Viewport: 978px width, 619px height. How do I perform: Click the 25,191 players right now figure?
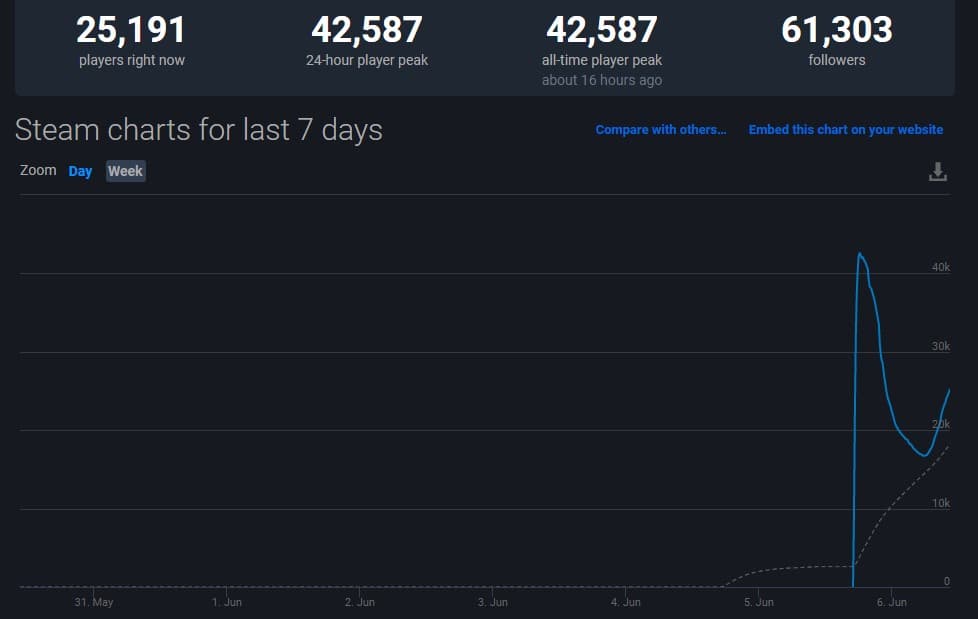[131, 29]
